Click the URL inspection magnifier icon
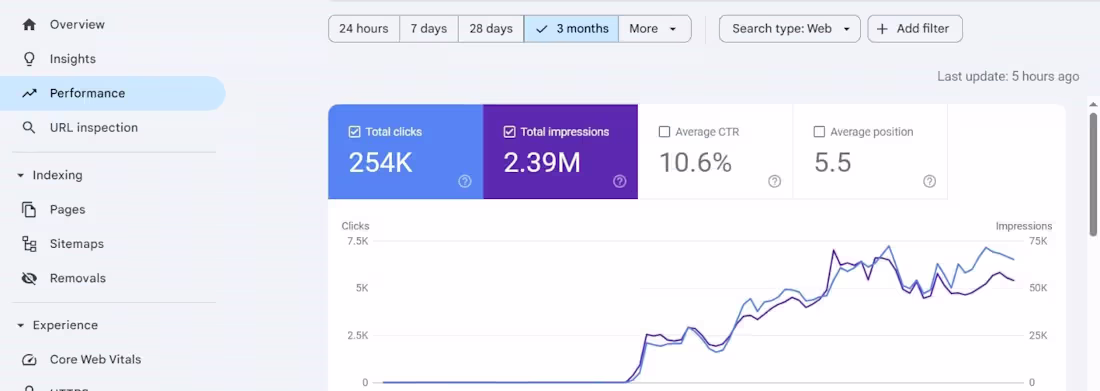Screen dimensions: 1100x391 (29, 128)
